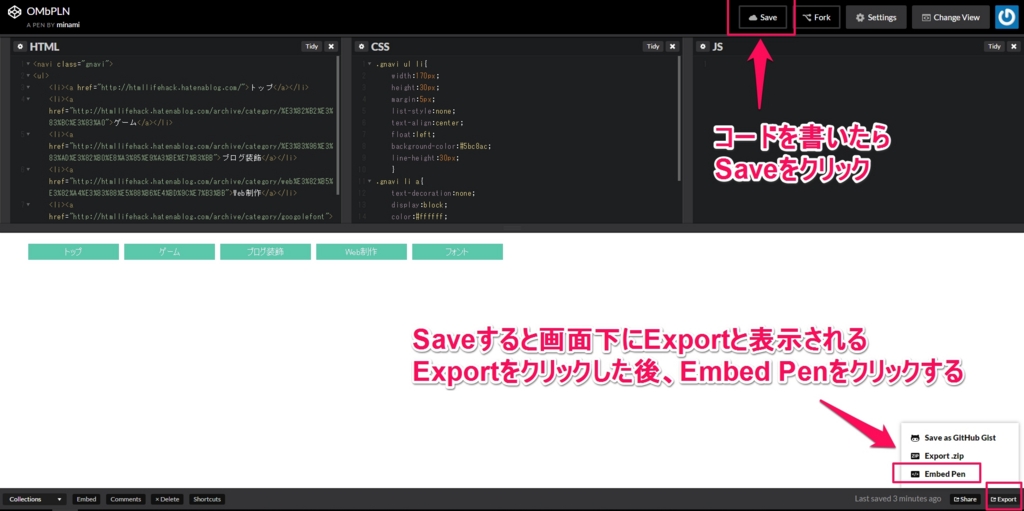Tidy the JS code
This screenshot has height=511, width=1024.
pos(994,46)
